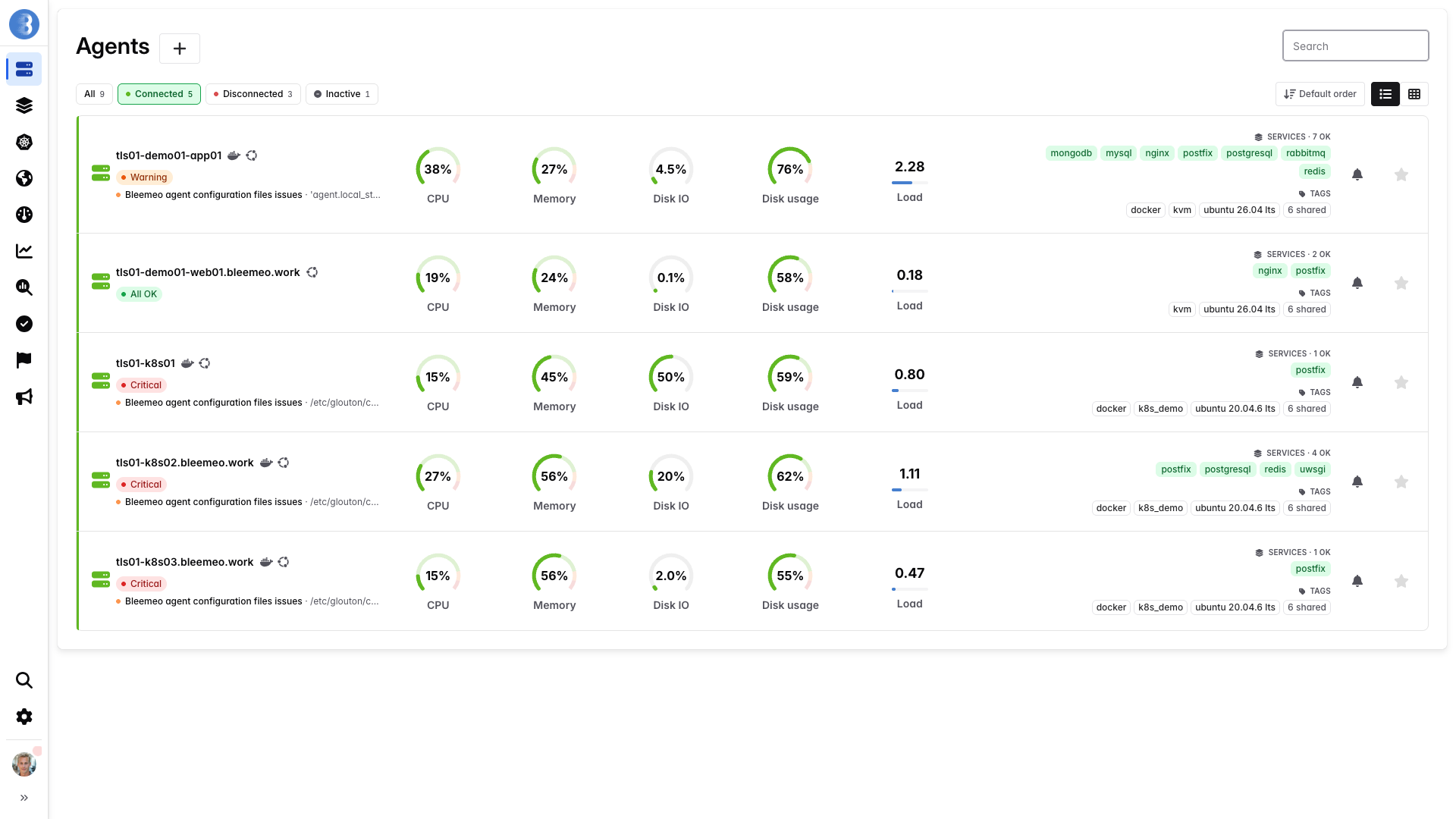The width and height of the screenshot is (1456, 819).
Task: Star tls01-k8s02 as favorite
Action: click(x=1401, y=482)
